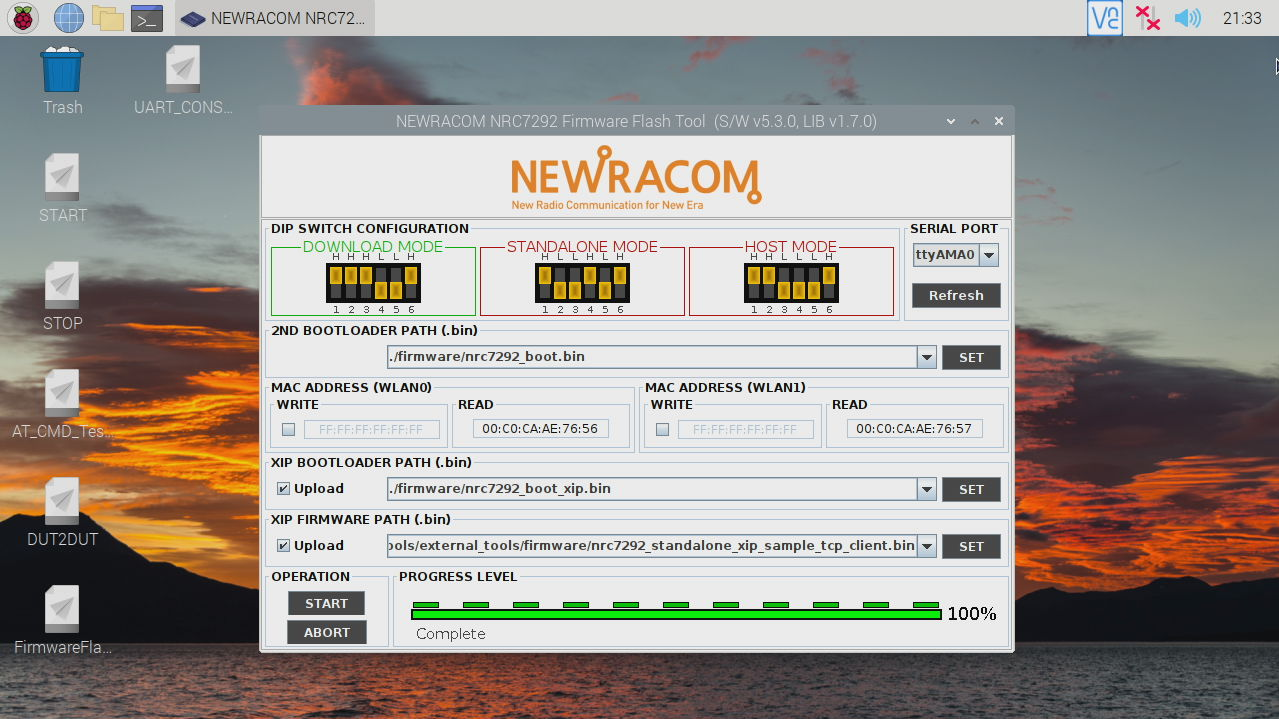1279x719 pixels.
Task: Click the ABORT operation button
Action: pos(326,631)
